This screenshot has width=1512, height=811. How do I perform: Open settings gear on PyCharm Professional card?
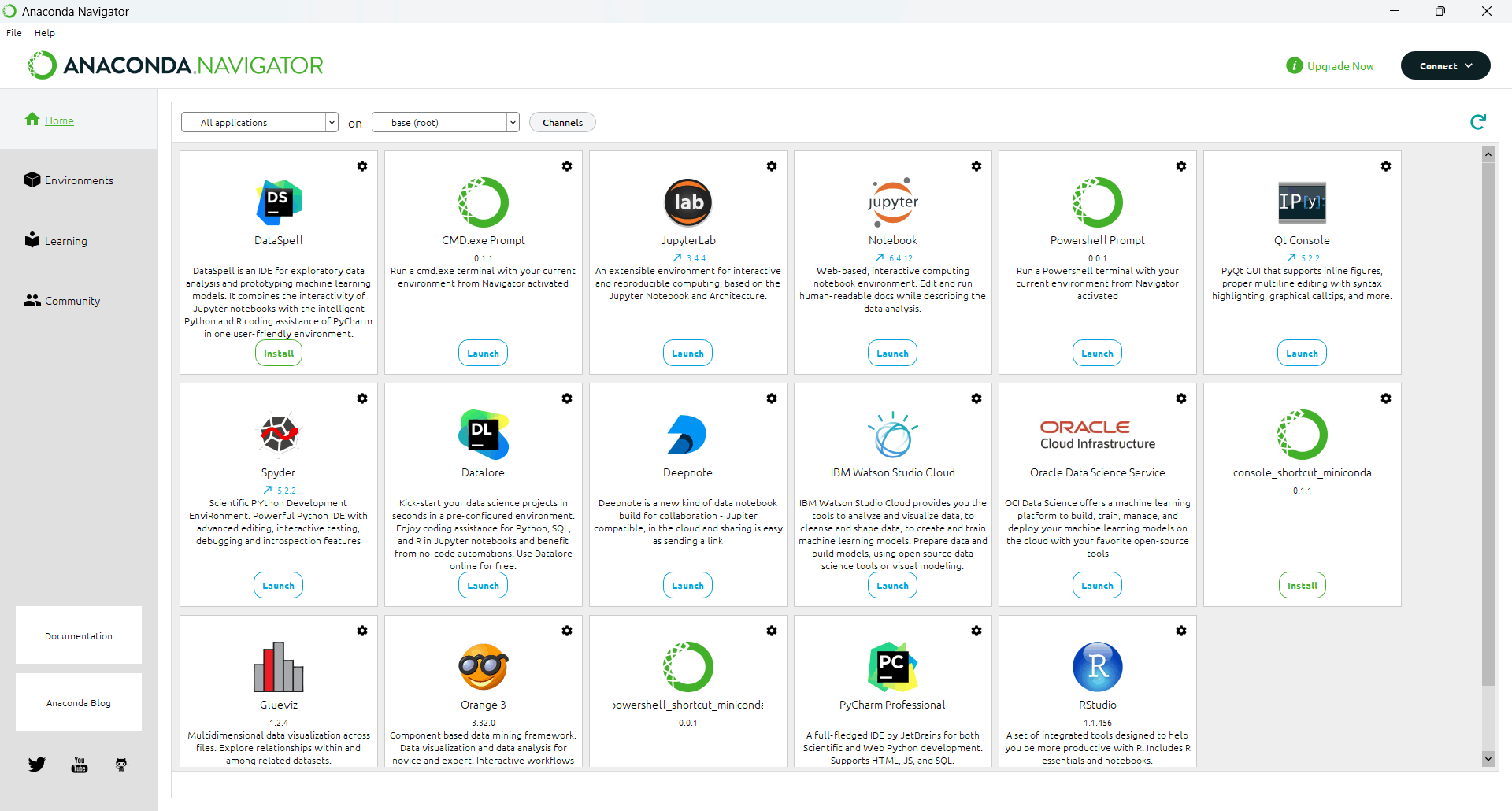click(x=976, y=631)
